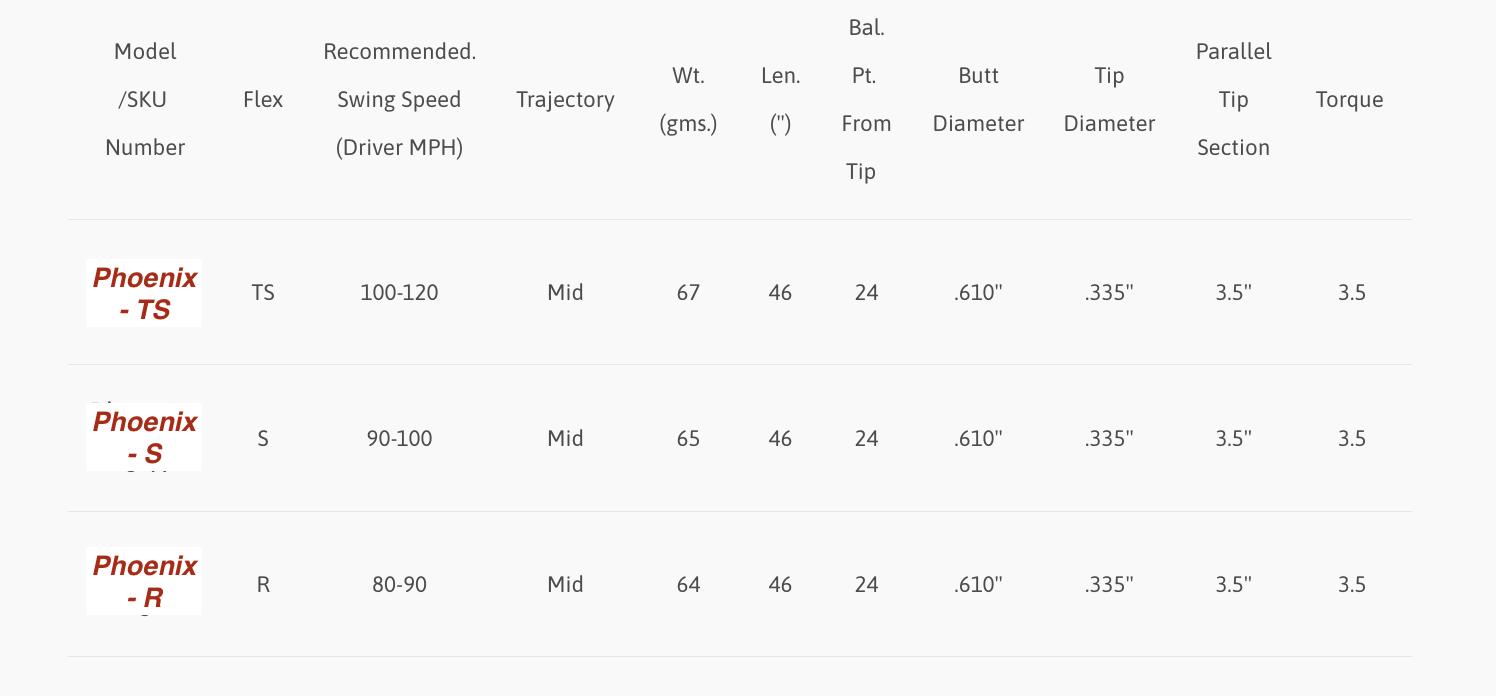Click the Wt. (gms.) column header
Screen dimensions: 1496x696
688,99
